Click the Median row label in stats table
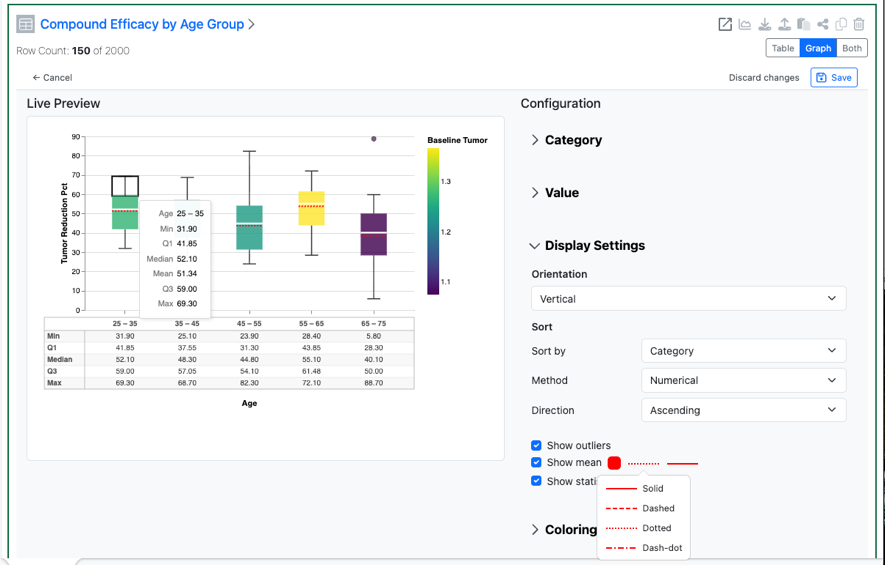Screen dimensions: 885x565 pos(60,359)
